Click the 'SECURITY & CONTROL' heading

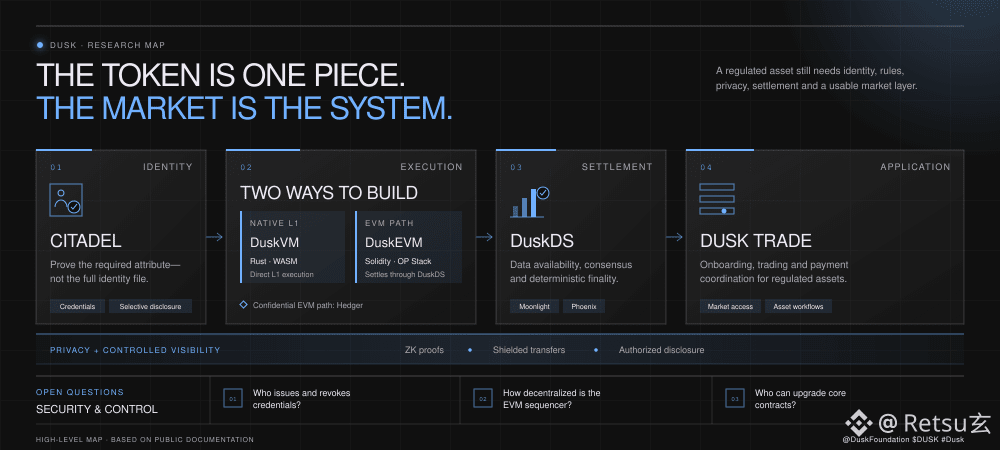pyautogui.click(x=97, y=409)
